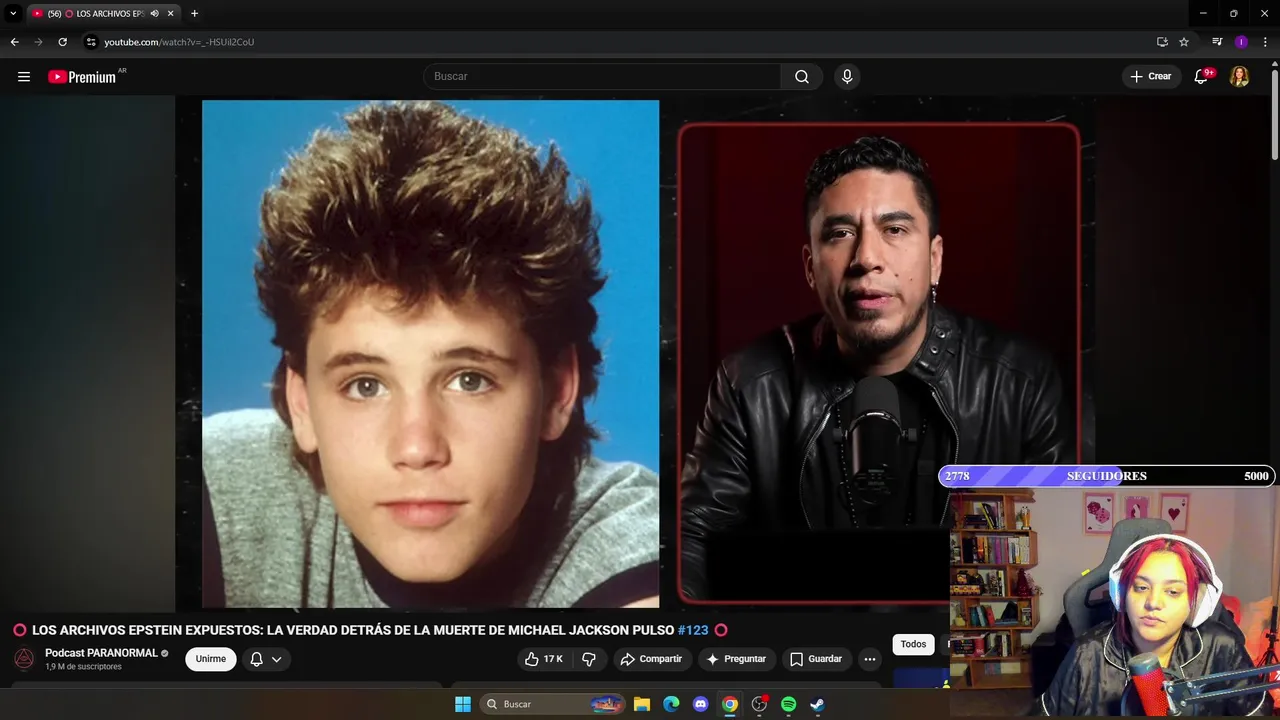This screenshot has height=720, width=1280.
Task: Open the account avatar menu
Action: point(1239,76)
